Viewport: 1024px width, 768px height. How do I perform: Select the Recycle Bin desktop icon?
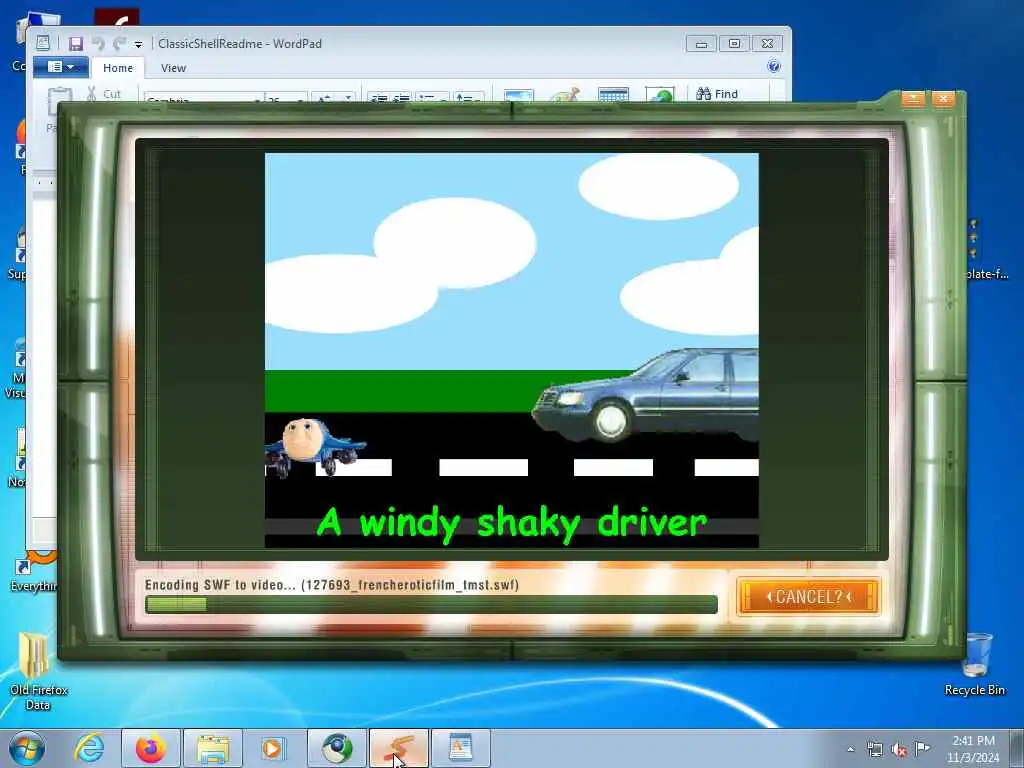click(975, 665)
